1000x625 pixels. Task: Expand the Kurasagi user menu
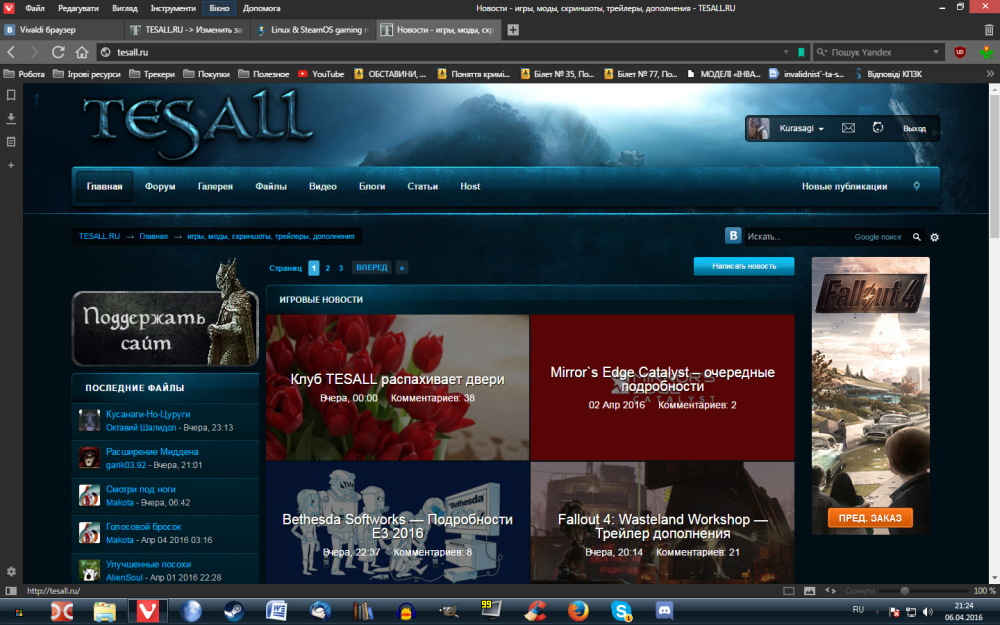click(801, 128)
